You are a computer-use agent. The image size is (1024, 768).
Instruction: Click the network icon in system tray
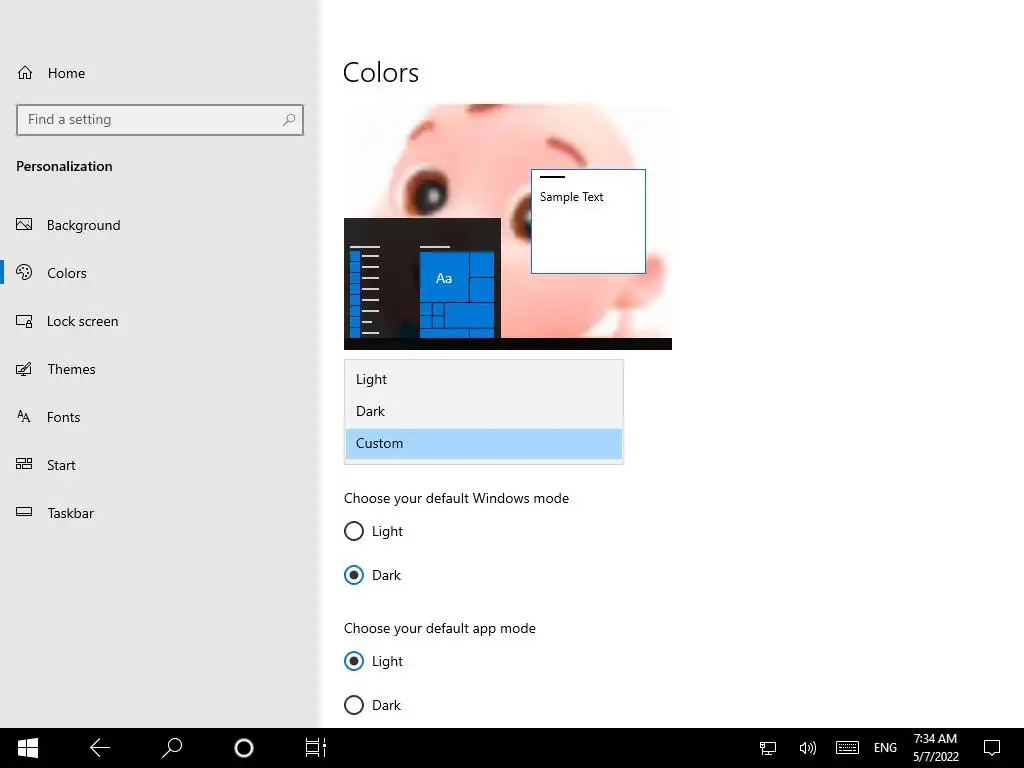click(768, 748)
